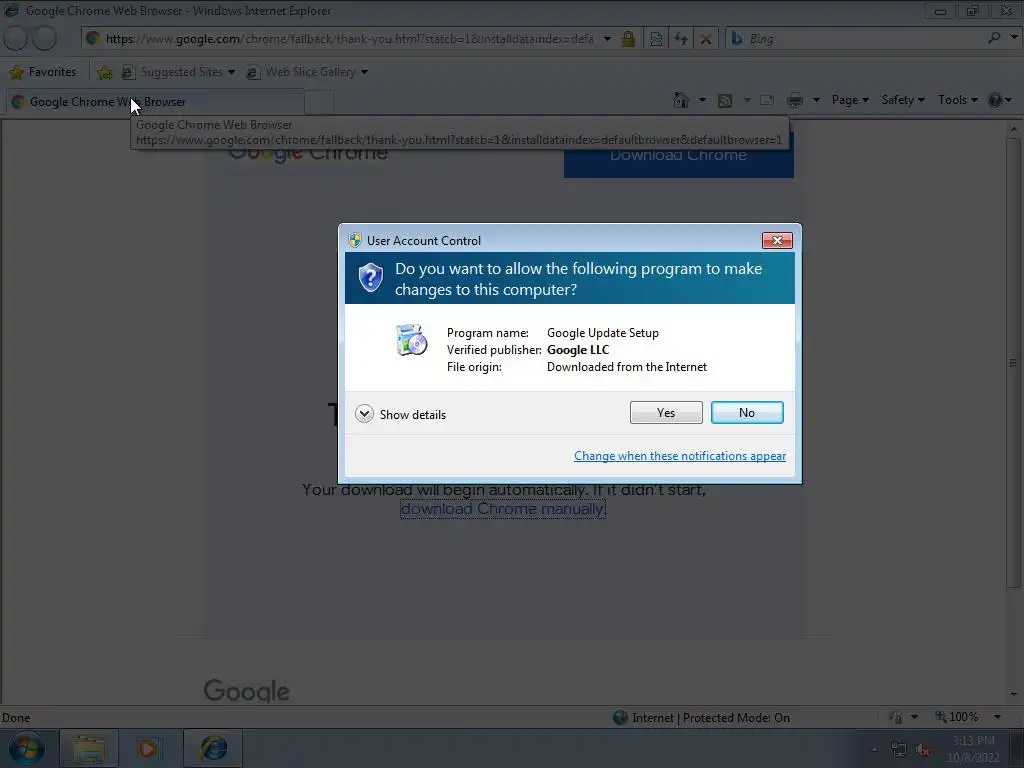
Task: Open the Tools menu
Action: [957, 100]
